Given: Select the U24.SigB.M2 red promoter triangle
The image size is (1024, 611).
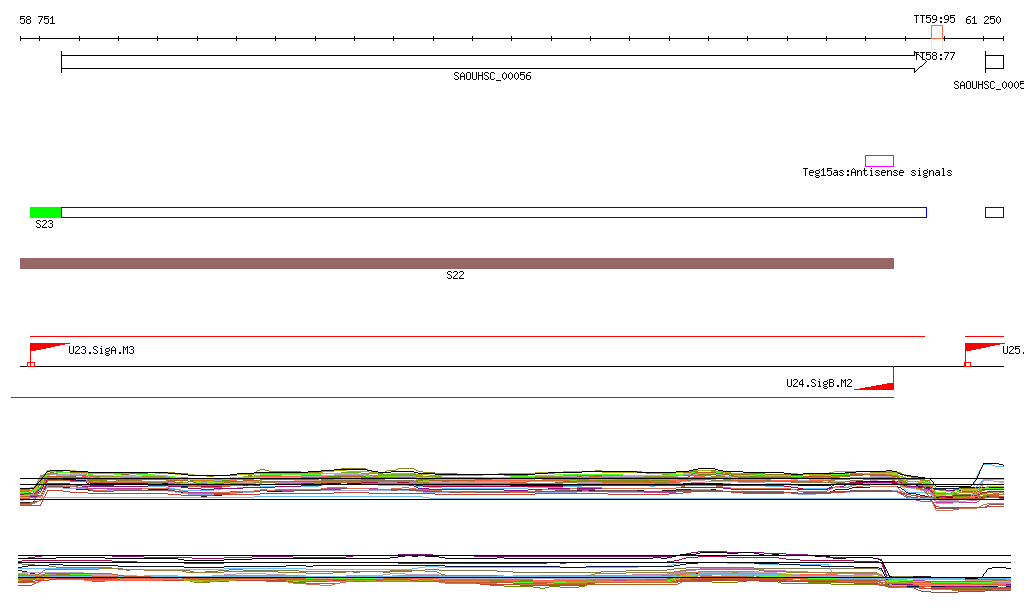Looking at the screenshot, I should 877,385.
